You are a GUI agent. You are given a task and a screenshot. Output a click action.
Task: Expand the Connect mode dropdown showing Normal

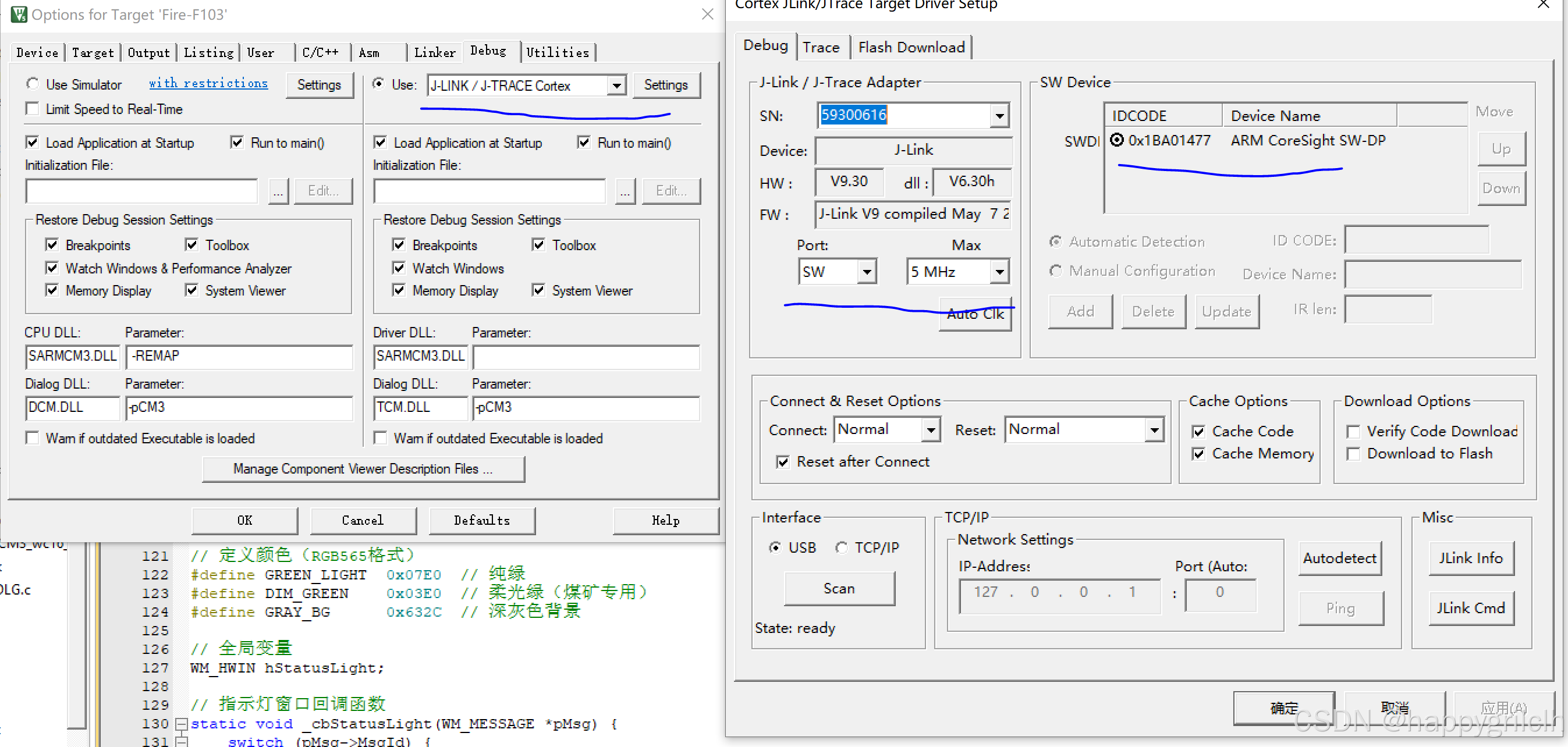[931, 429]
